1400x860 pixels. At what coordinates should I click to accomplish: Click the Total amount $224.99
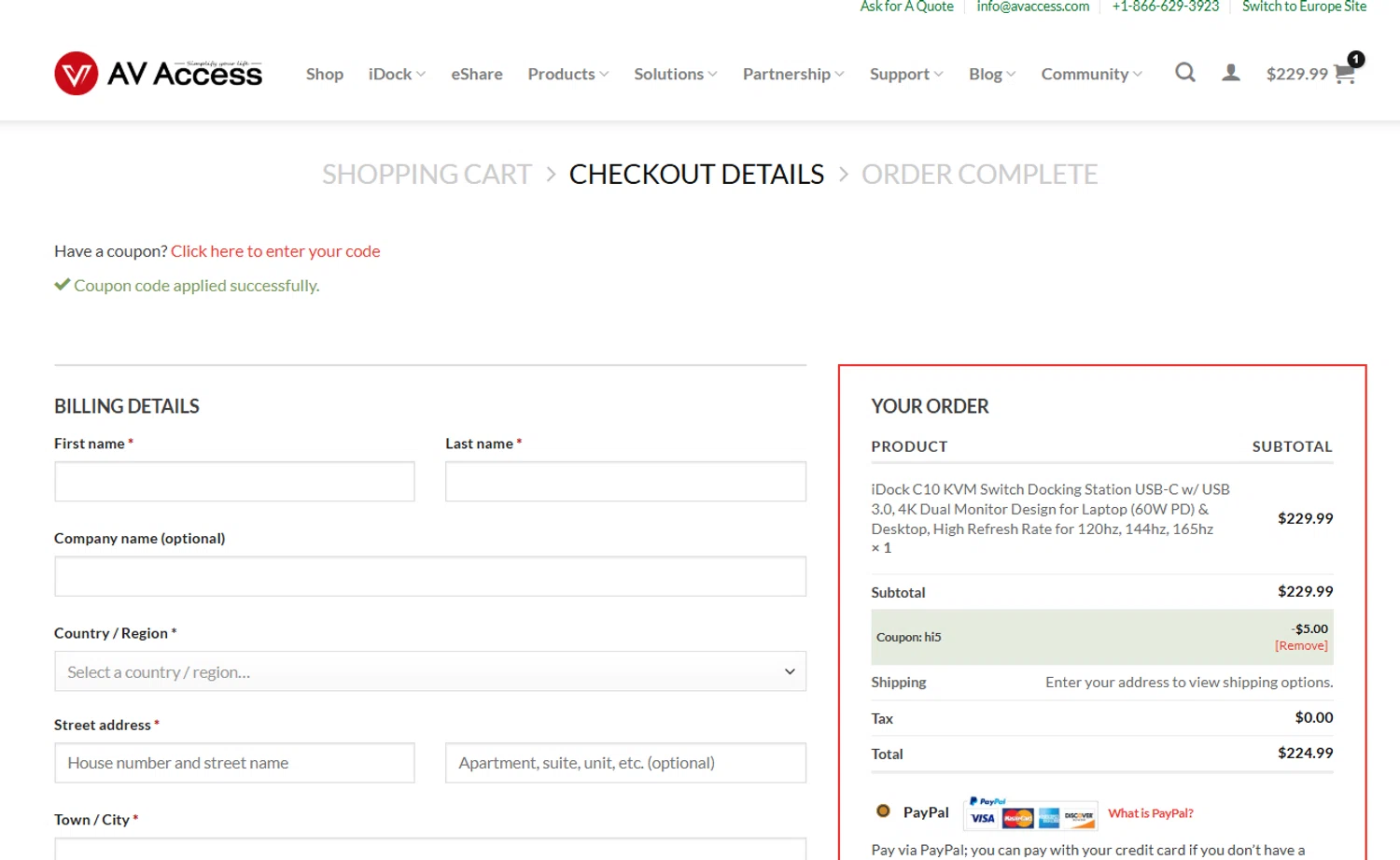[1305, 753]
